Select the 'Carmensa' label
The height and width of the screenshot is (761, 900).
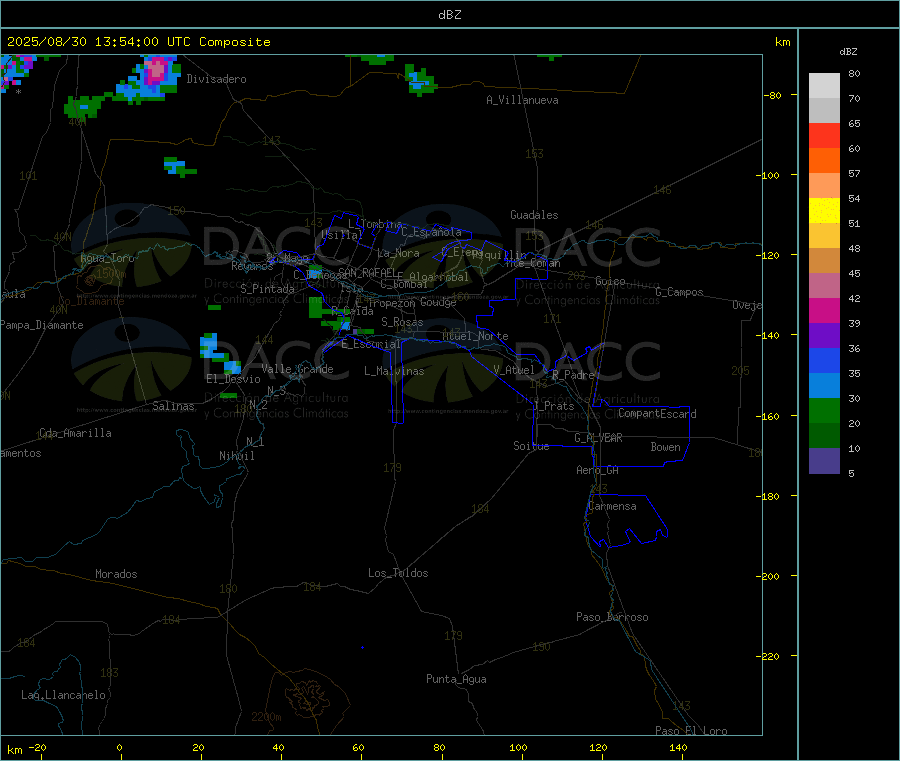point(612,506)
